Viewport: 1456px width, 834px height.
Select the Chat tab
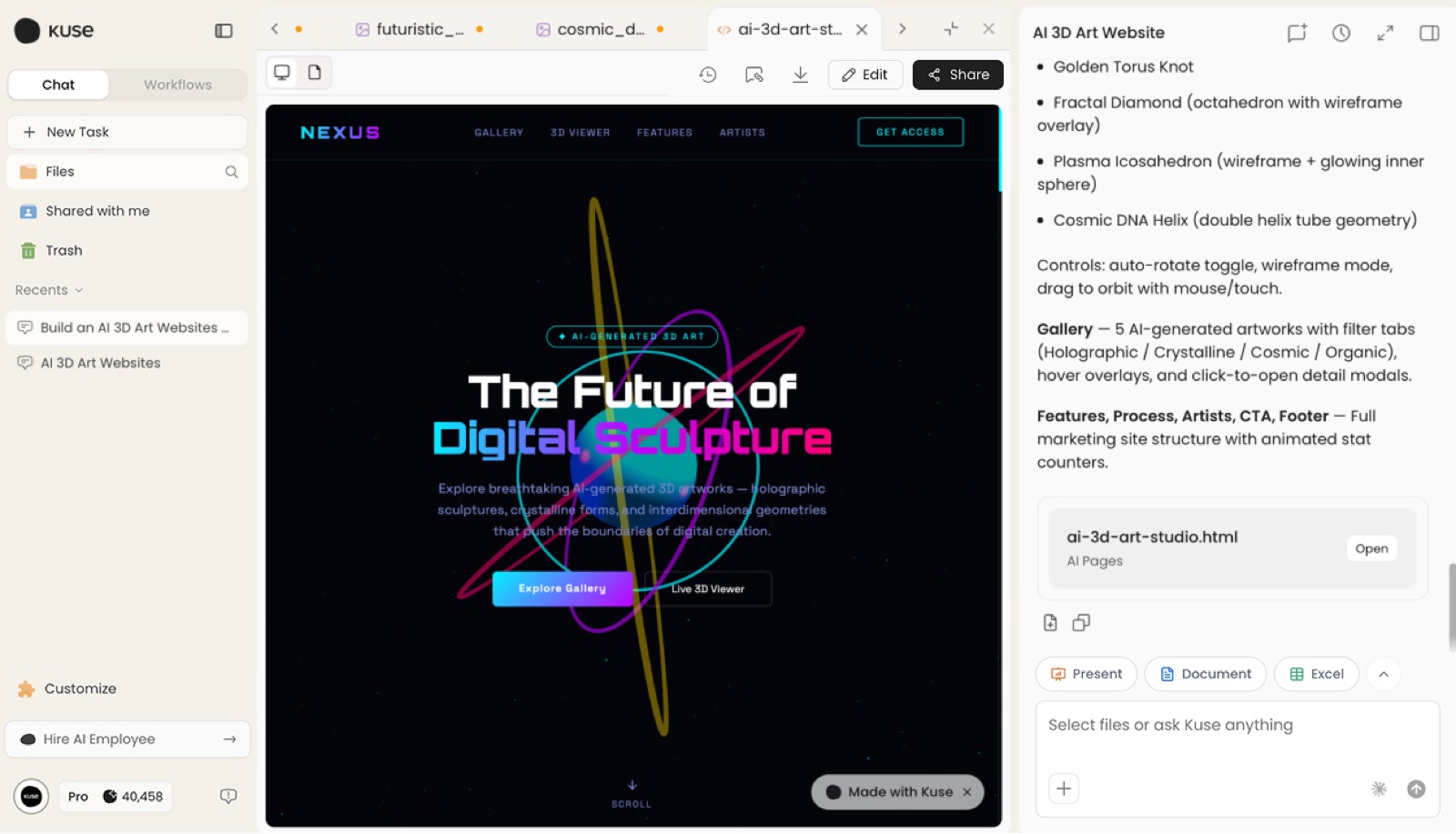(58, 85)
